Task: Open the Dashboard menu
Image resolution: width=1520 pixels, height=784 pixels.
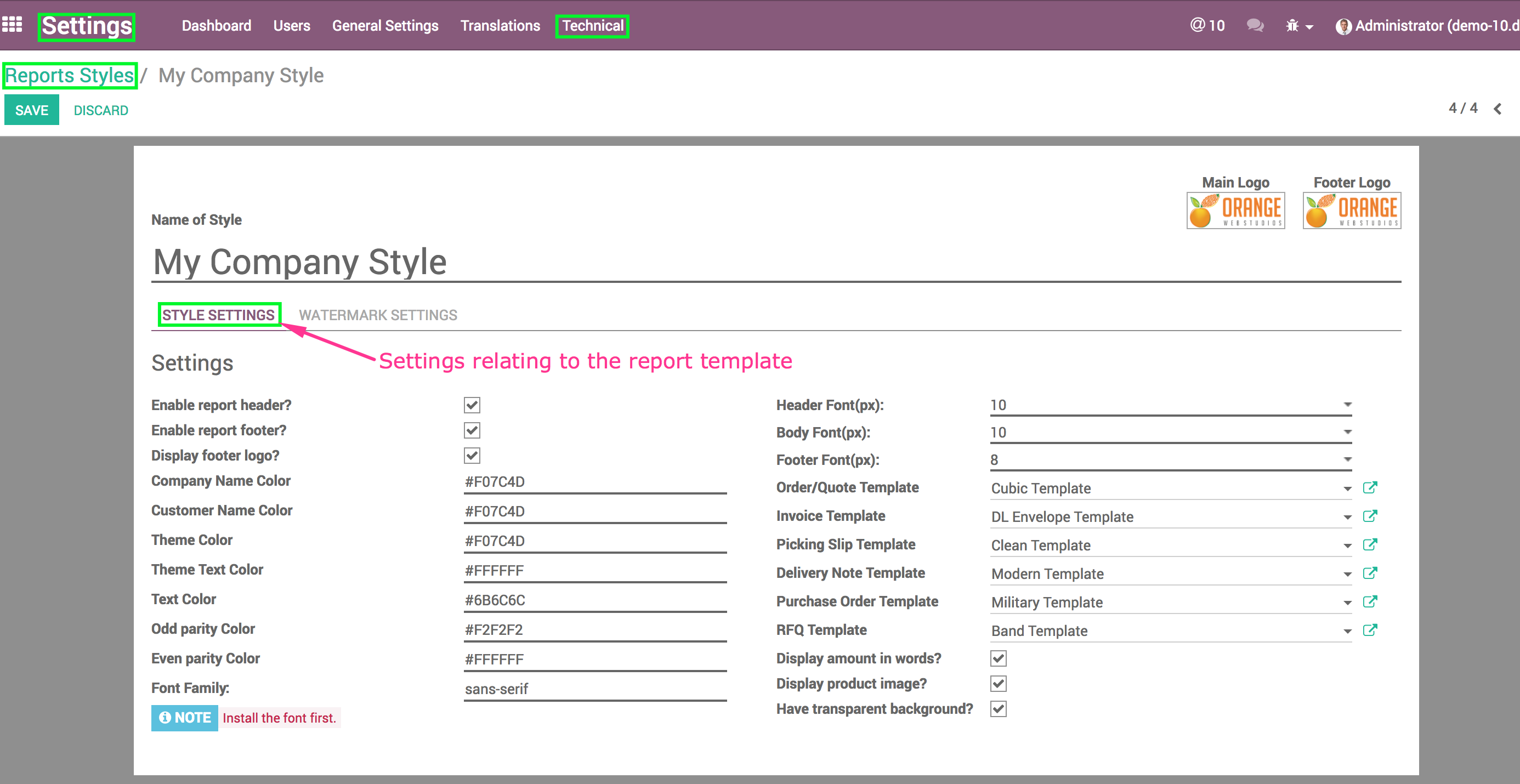Action: tap(217, 26)
